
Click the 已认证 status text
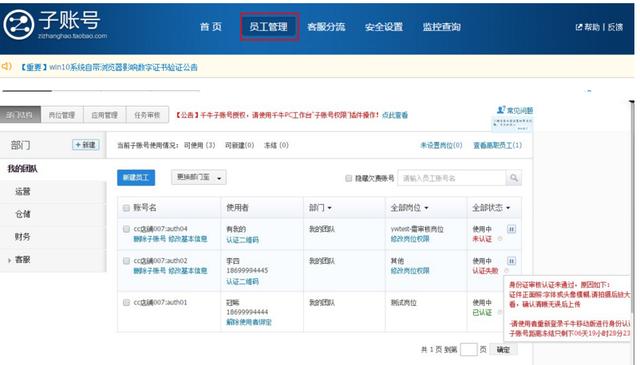[x=482, y=313]
